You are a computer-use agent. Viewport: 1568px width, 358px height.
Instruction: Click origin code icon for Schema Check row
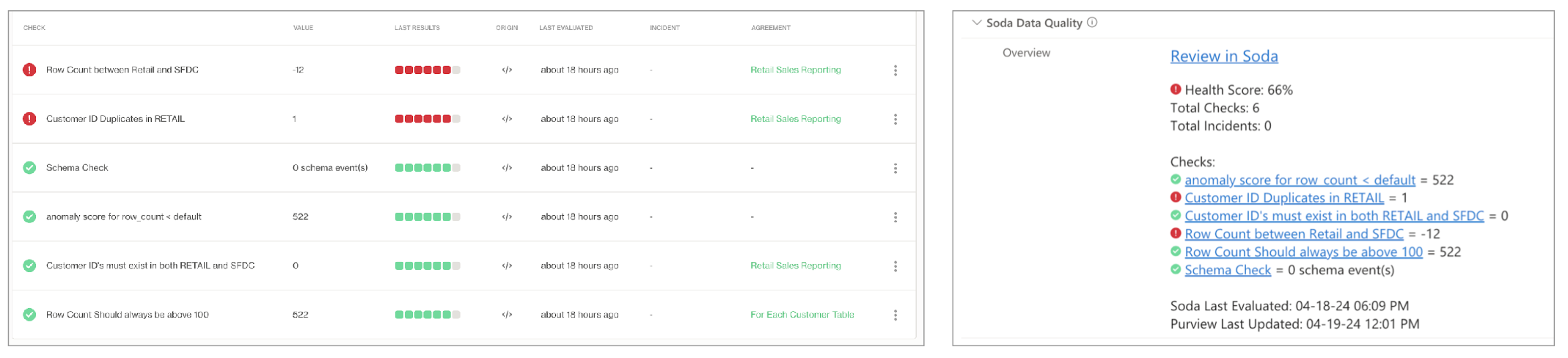coord(507,168)
